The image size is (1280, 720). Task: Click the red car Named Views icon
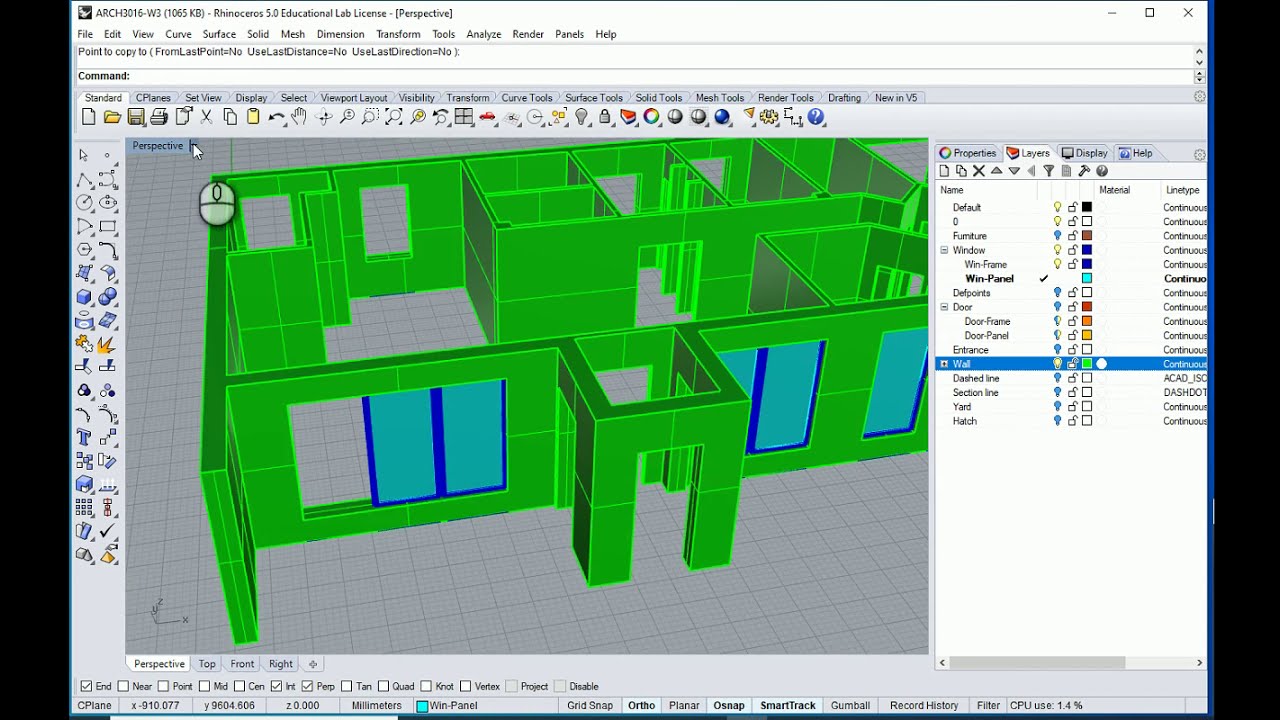point(488,117)
